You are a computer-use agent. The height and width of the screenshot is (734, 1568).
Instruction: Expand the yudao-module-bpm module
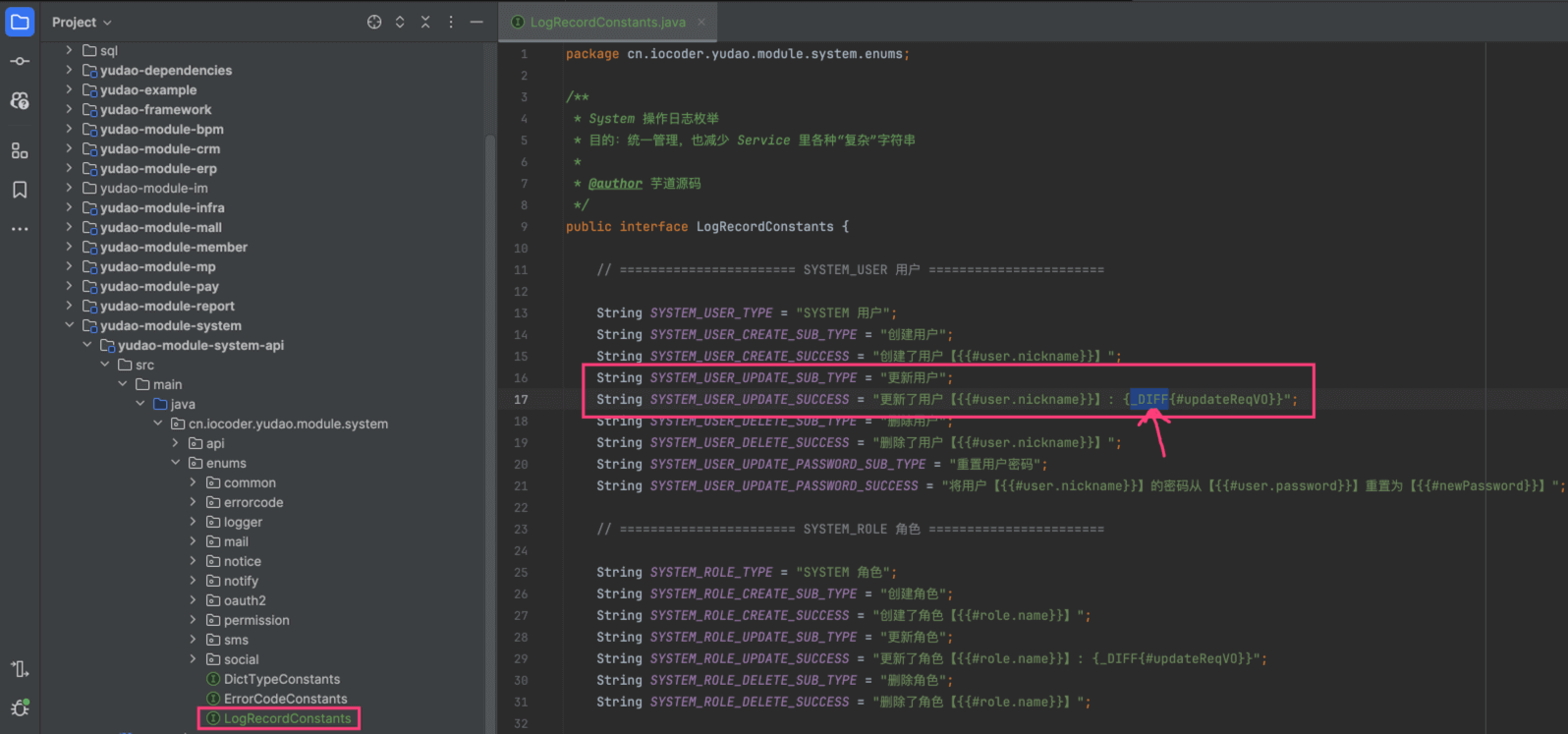69,129
